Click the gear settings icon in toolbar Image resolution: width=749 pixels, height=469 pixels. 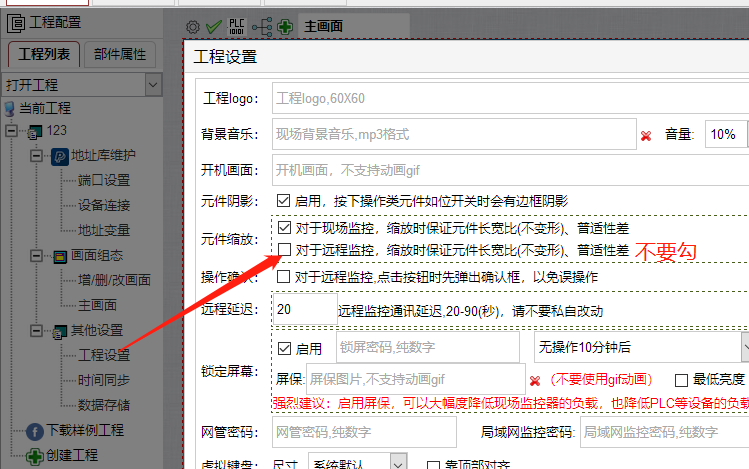click(193, 27)
